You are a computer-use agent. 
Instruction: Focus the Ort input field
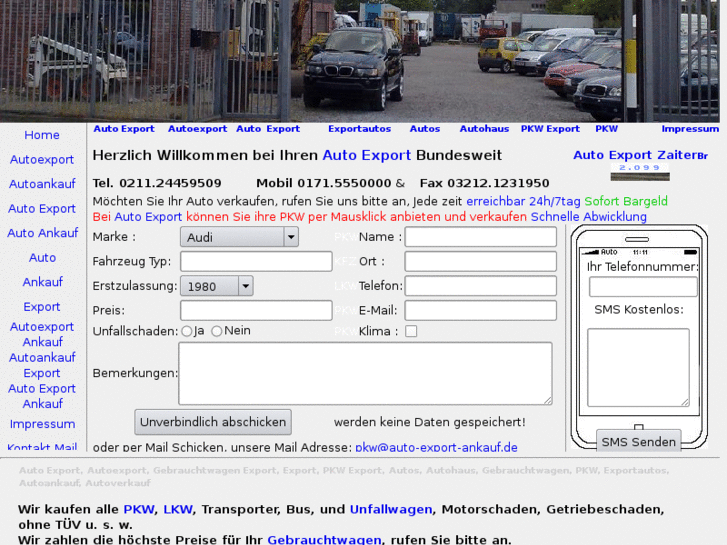click(x=480, y=262)
